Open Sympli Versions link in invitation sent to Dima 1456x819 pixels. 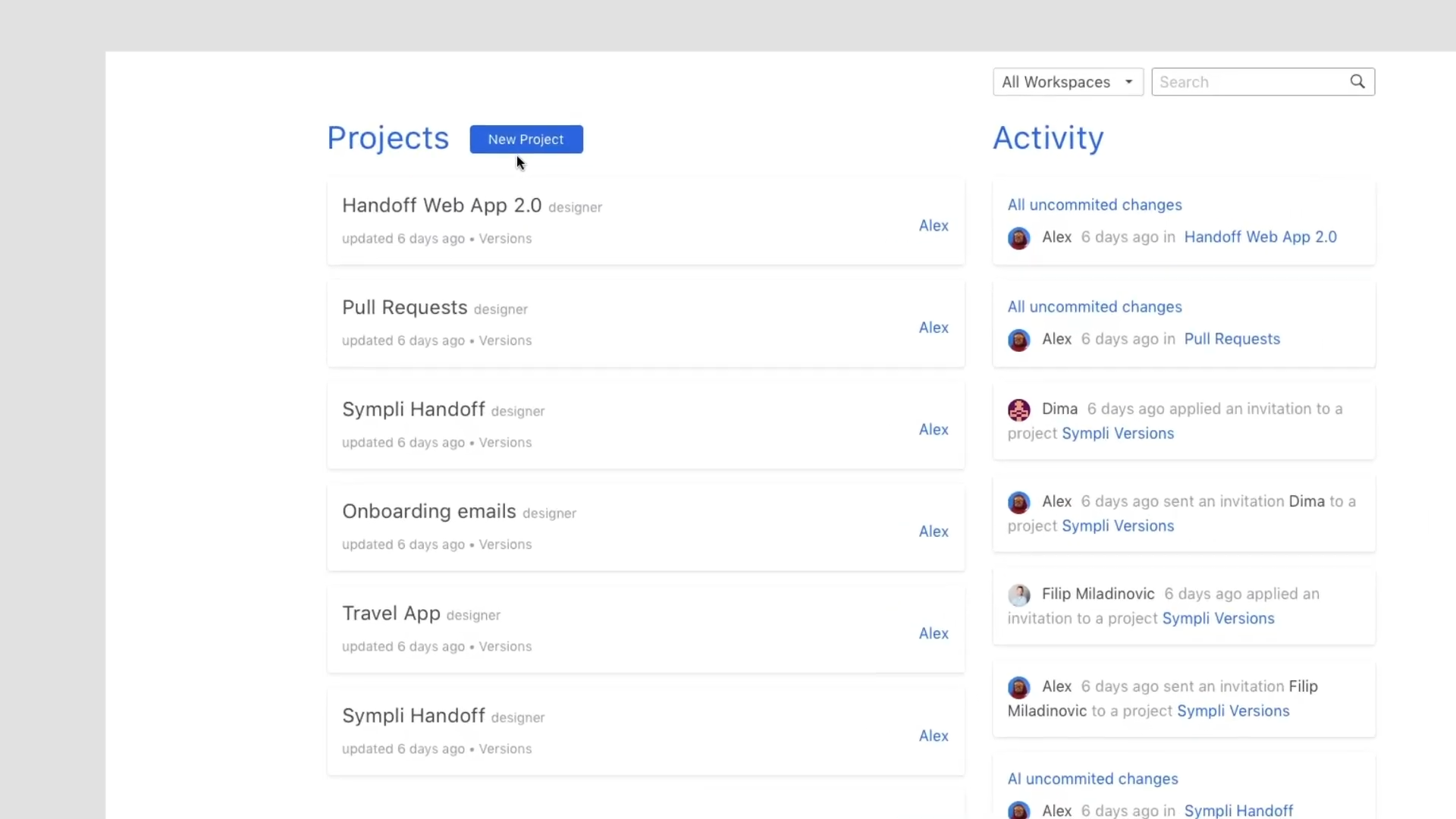click(1118, 526)
